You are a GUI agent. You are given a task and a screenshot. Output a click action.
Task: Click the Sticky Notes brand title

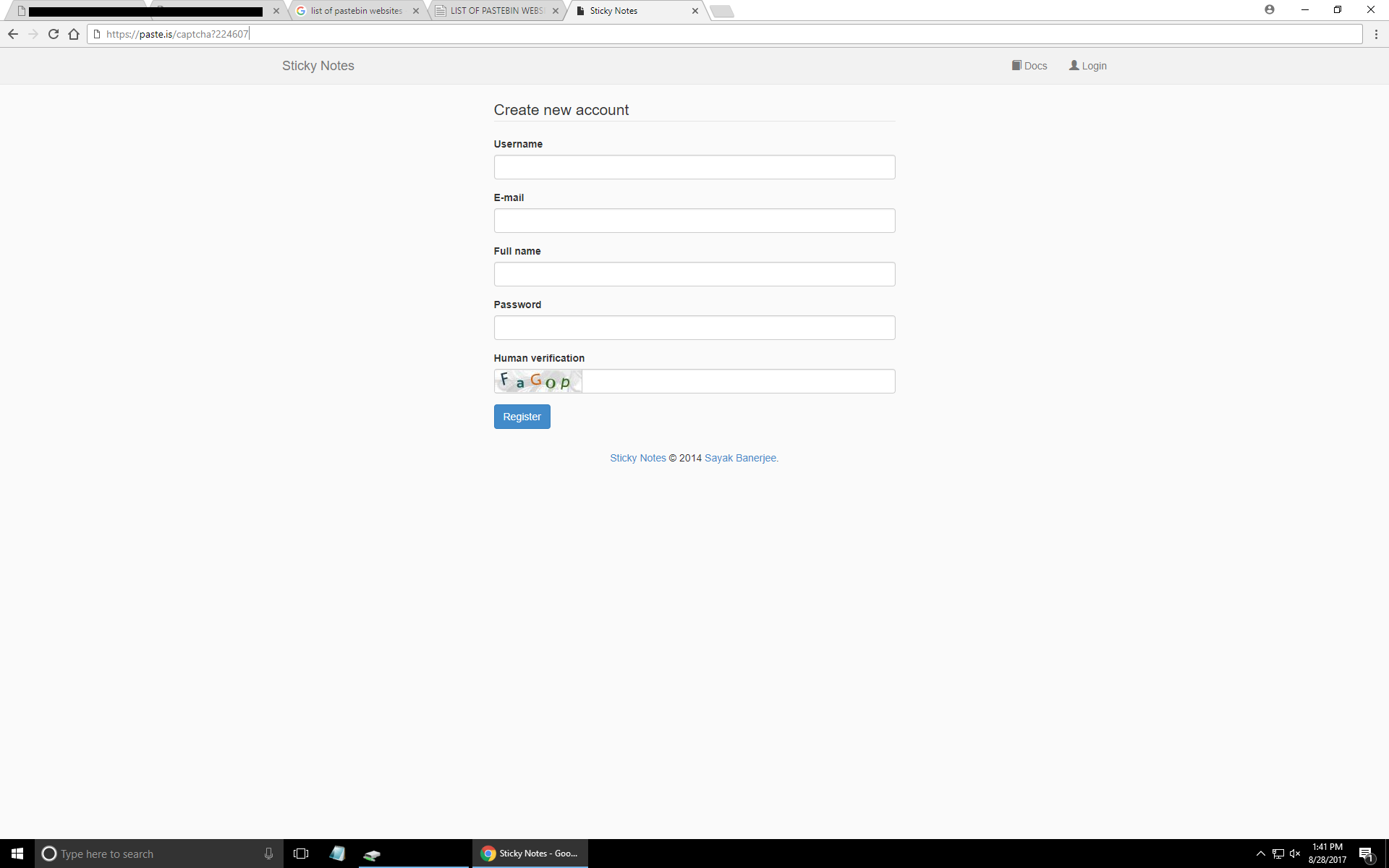tap(318, 66)
